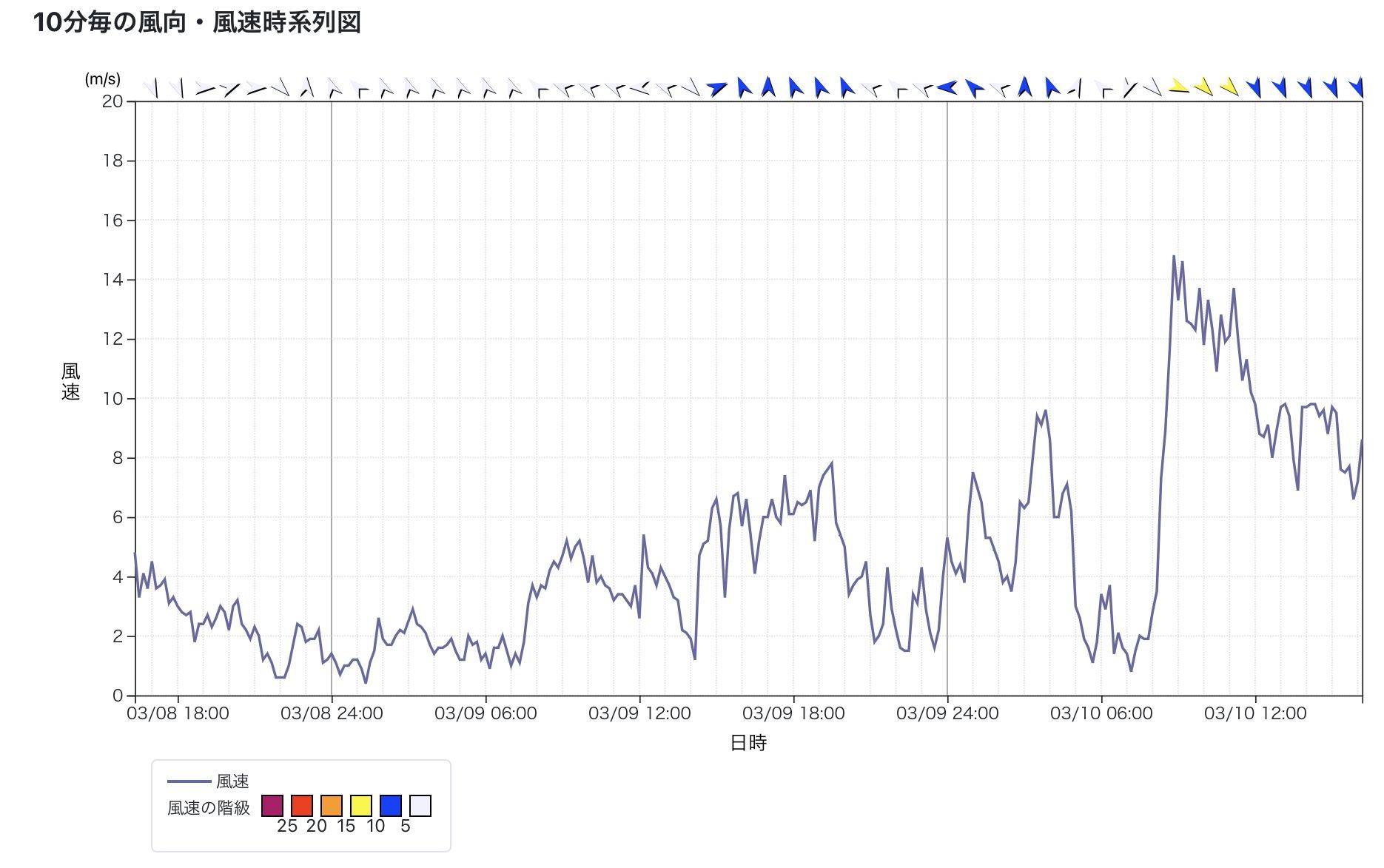
Task: Click the 03/08 24:00 time axis label
Action: click(332, 713)
